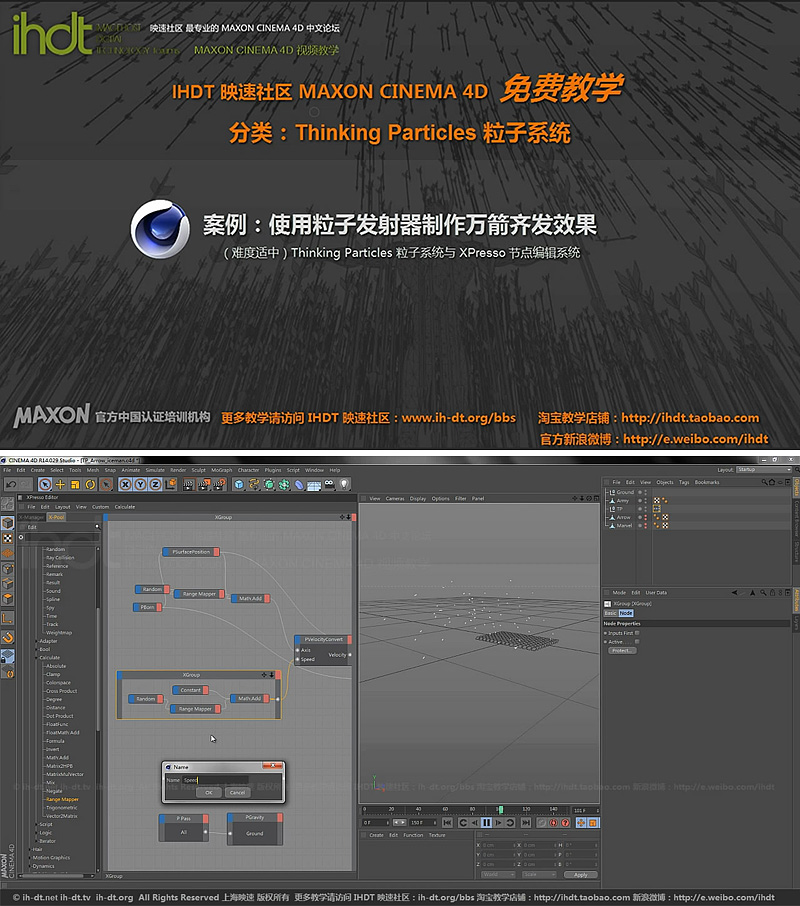Select the Scale tool icon
The image size is (800, 906).
[74, 486]
